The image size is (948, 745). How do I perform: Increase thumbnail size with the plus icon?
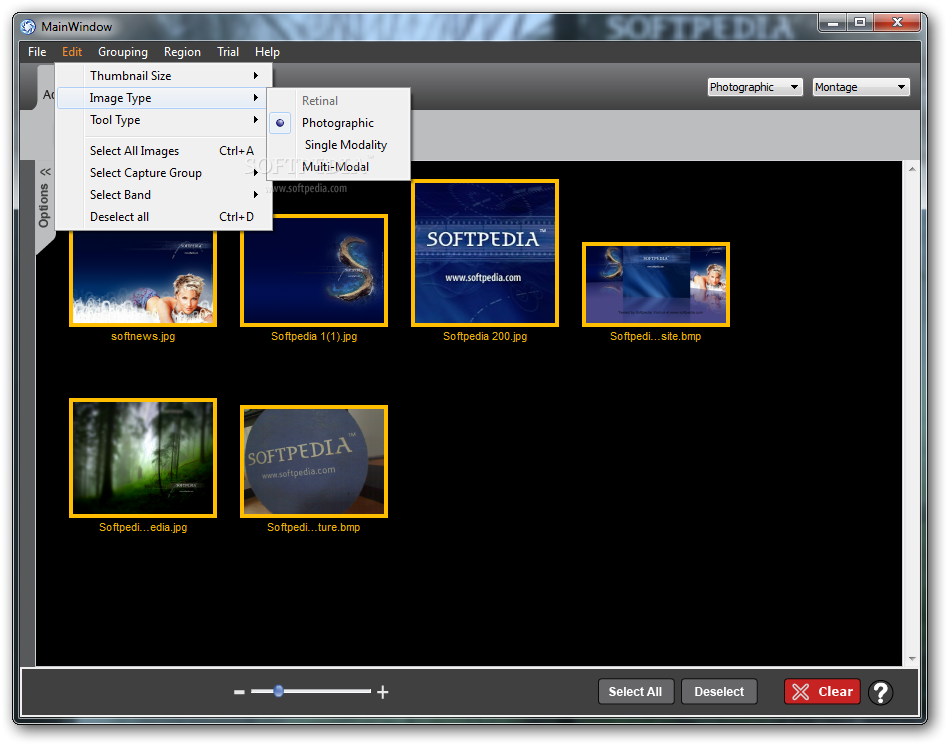(383, 692)
